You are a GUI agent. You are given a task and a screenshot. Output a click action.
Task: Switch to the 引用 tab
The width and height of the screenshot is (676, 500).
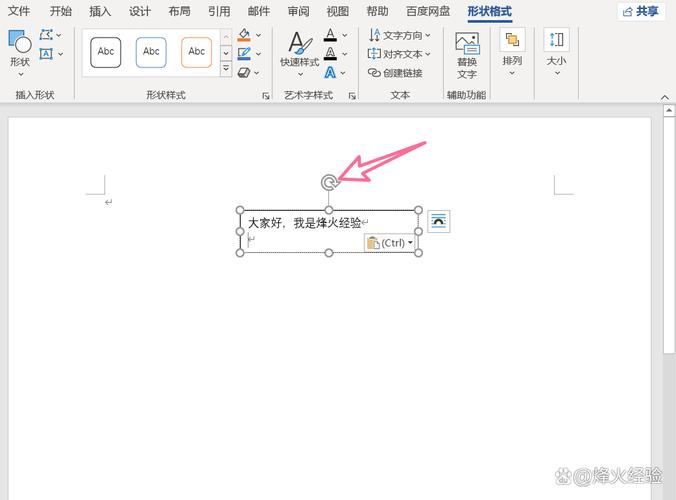[x=219, y=11]
